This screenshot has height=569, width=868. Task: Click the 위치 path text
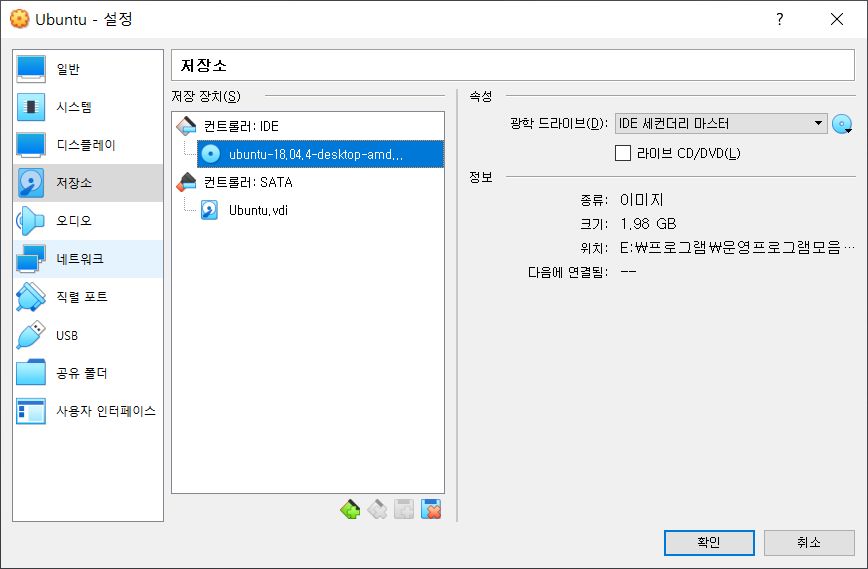[737, 247]
